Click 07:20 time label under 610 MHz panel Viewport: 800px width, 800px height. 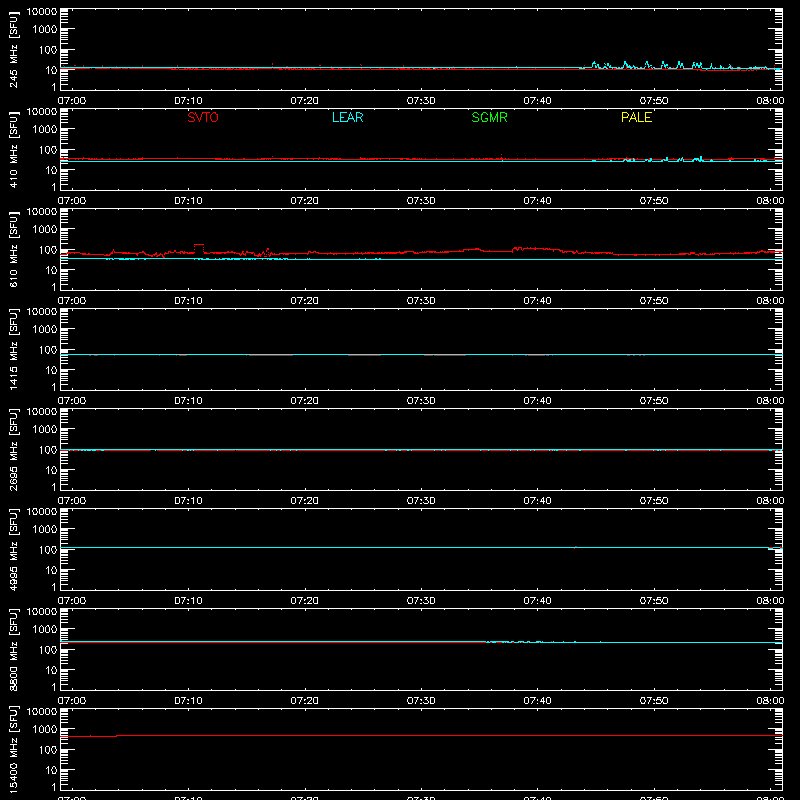point(305,301)
